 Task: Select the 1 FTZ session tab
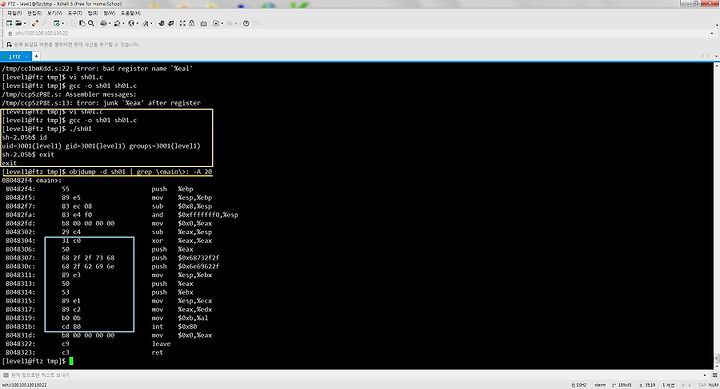15,56
